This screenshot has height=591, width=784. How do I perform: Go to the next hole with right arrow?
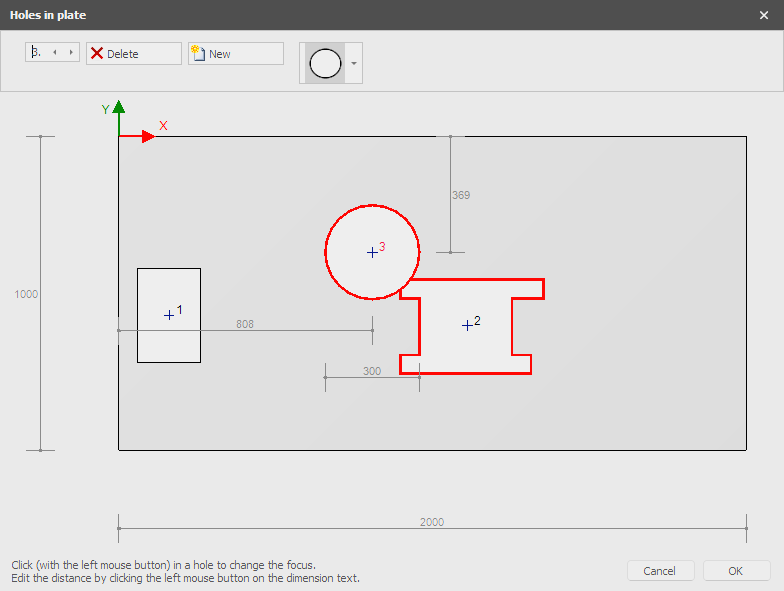(71, 52)
